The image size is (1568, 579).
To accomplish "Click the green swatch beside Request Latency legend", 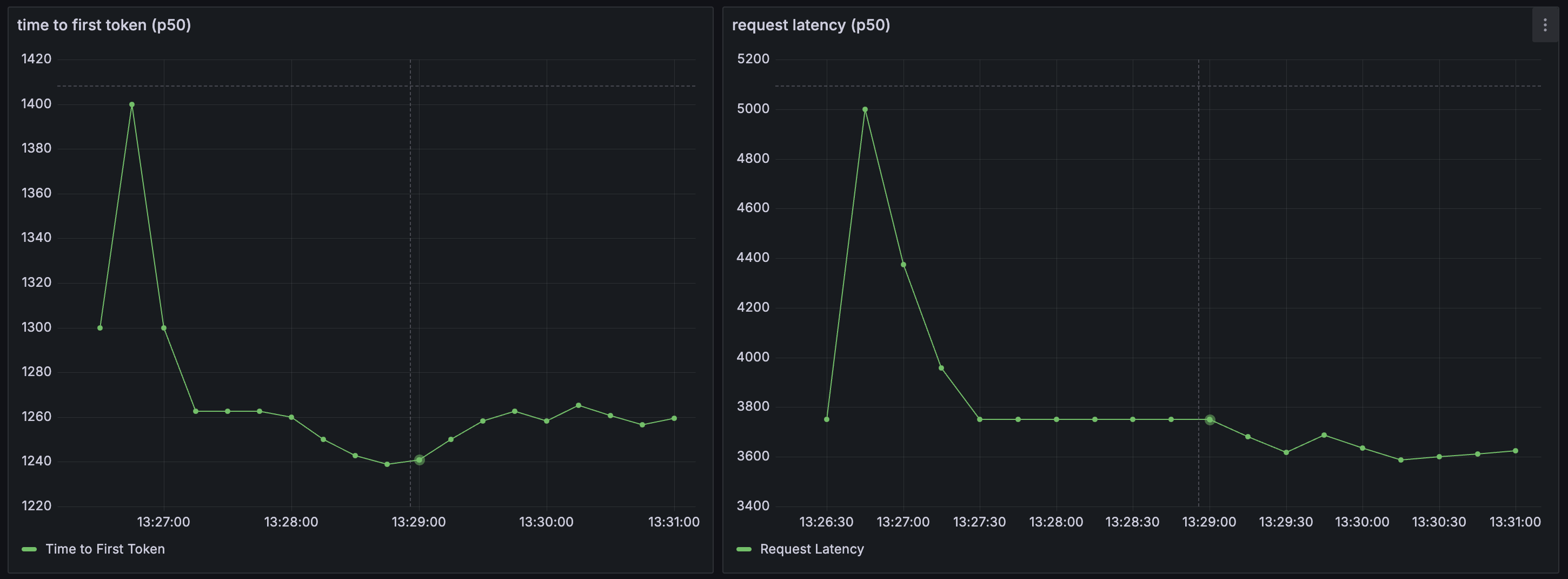I will [x=744, y=549].
